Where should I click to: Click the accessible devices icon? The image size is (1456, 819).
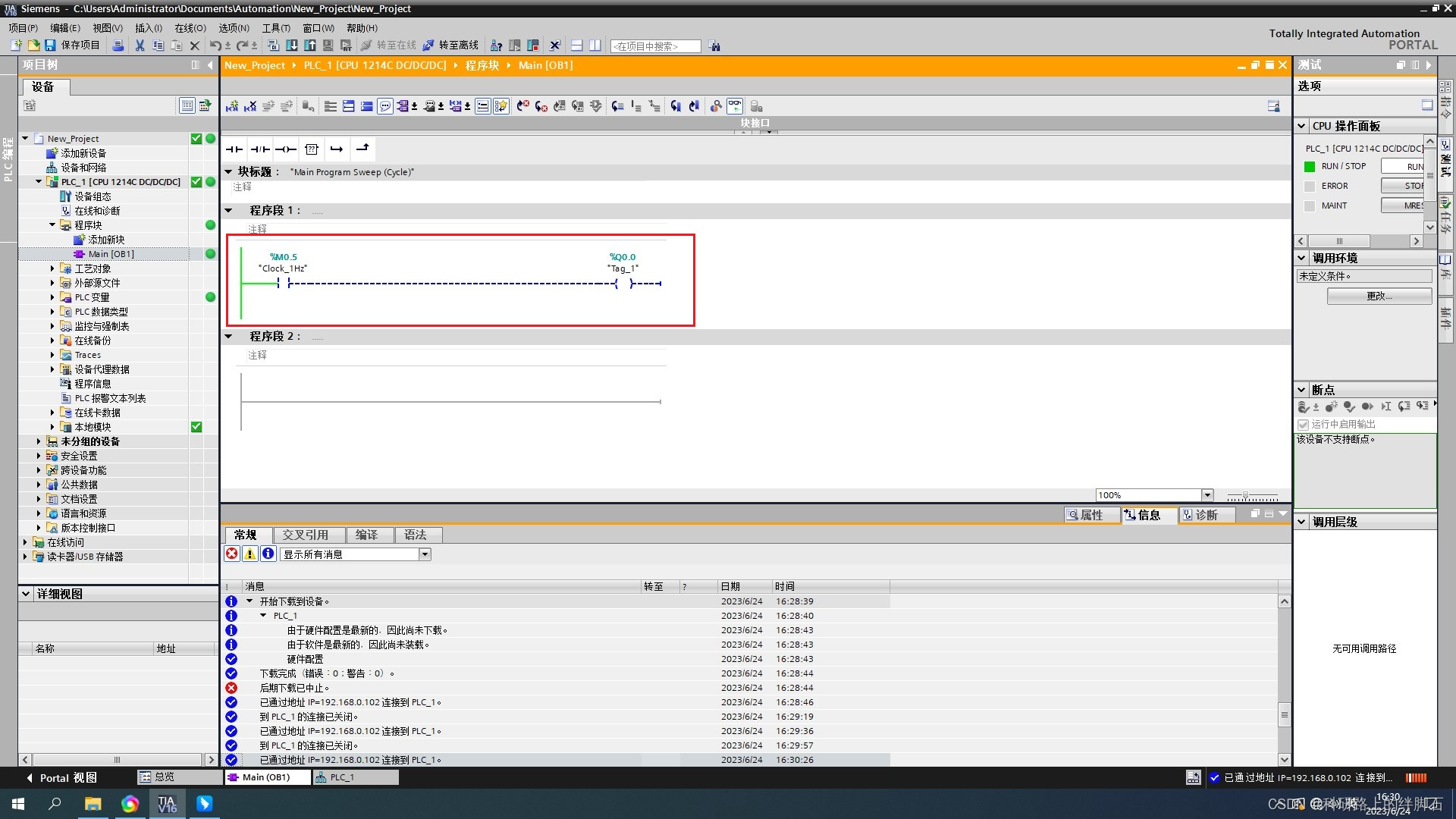click(x=497, y=45)
